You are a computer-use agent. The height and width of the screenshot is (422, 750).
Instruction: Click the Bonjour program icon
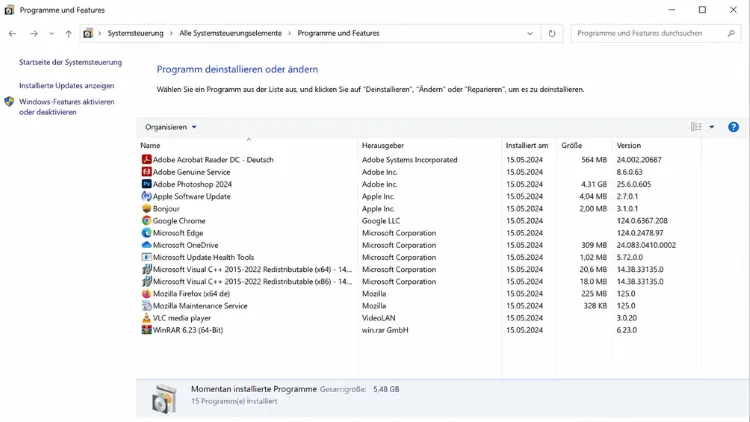(146, 209)
